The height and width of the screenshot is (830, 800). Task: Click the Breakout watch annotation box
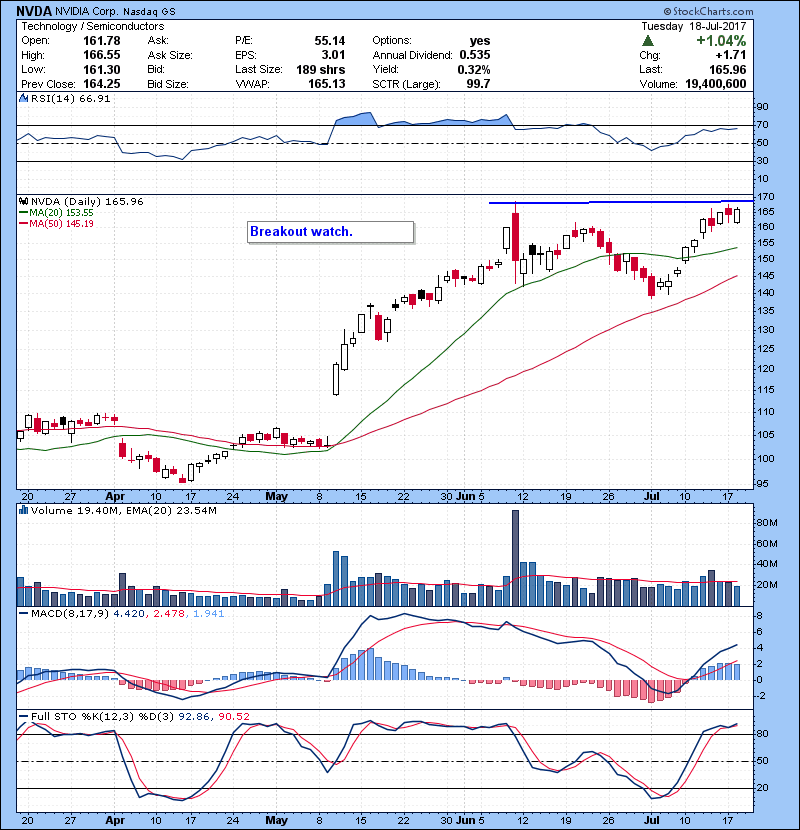(330, 232)
